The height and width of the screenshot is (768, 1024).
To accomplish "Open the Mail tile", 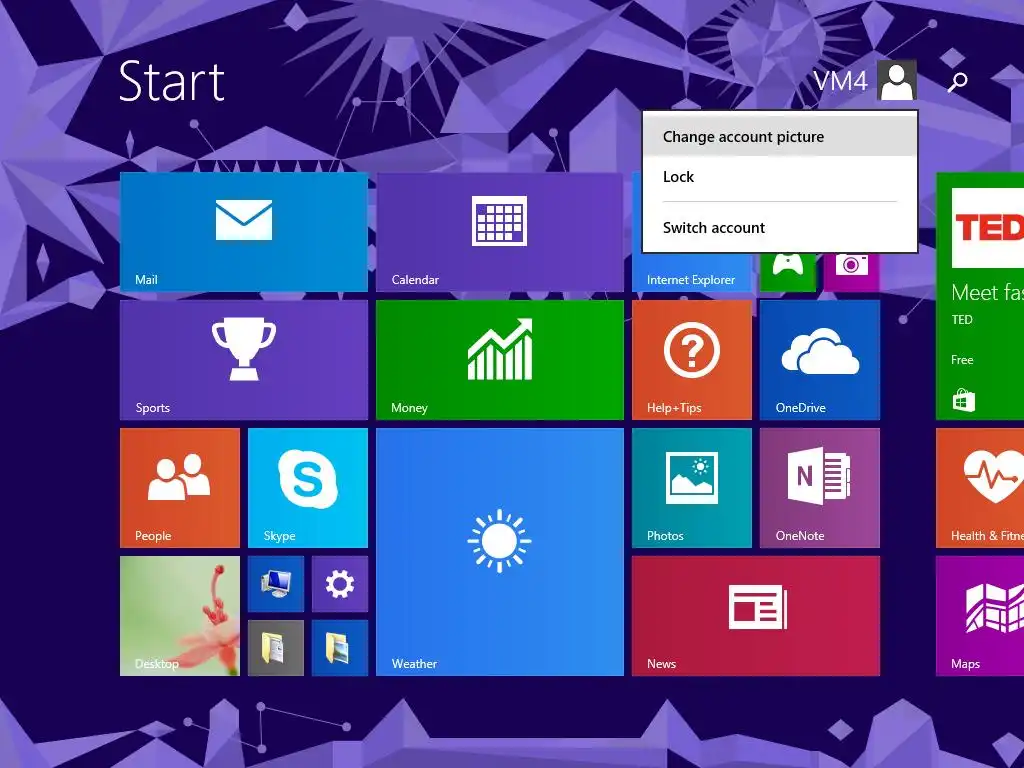I will 244,232.
